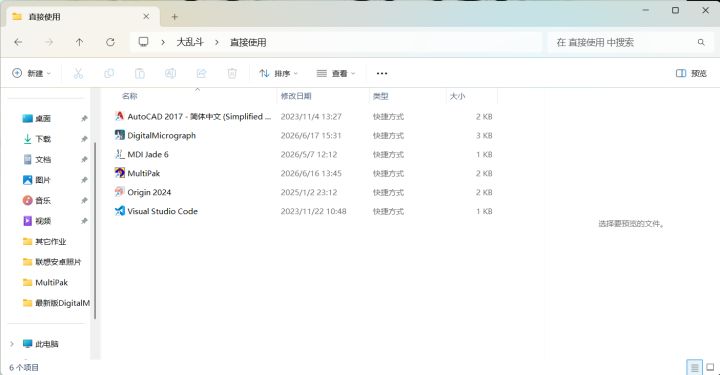Toggle the 预览 preview pane button
The width and height of the screenshot is (720, 375).
[x=691, y=73]
